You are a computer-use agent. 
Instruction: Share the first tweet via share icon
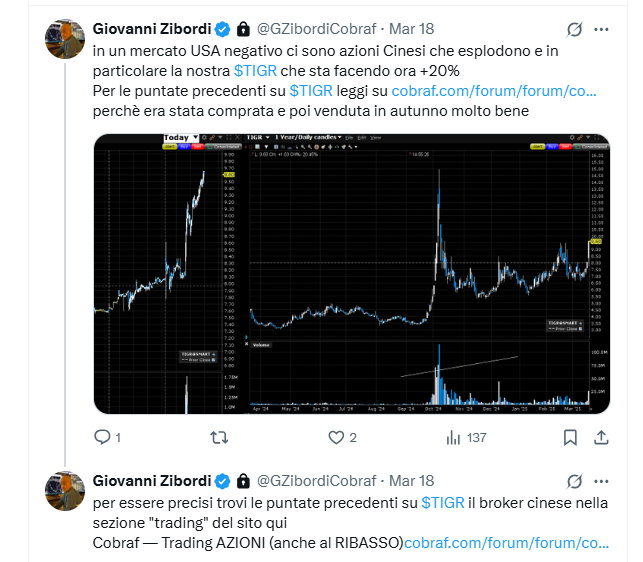[x=601, y=438]
